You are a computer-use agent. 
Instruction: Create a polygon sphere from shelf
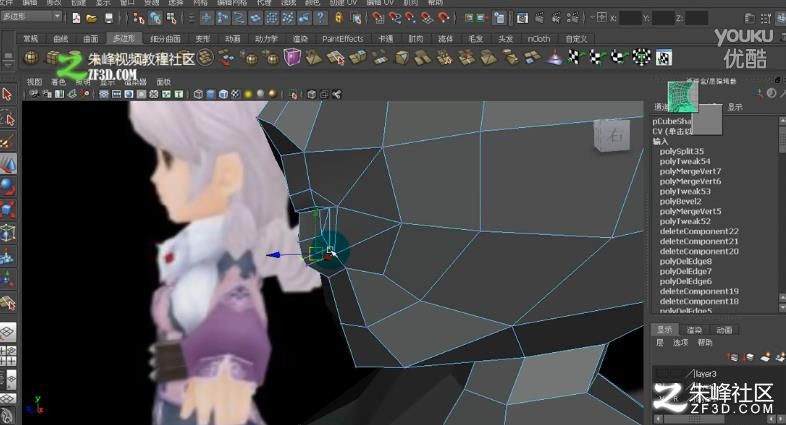click(31, 58)
